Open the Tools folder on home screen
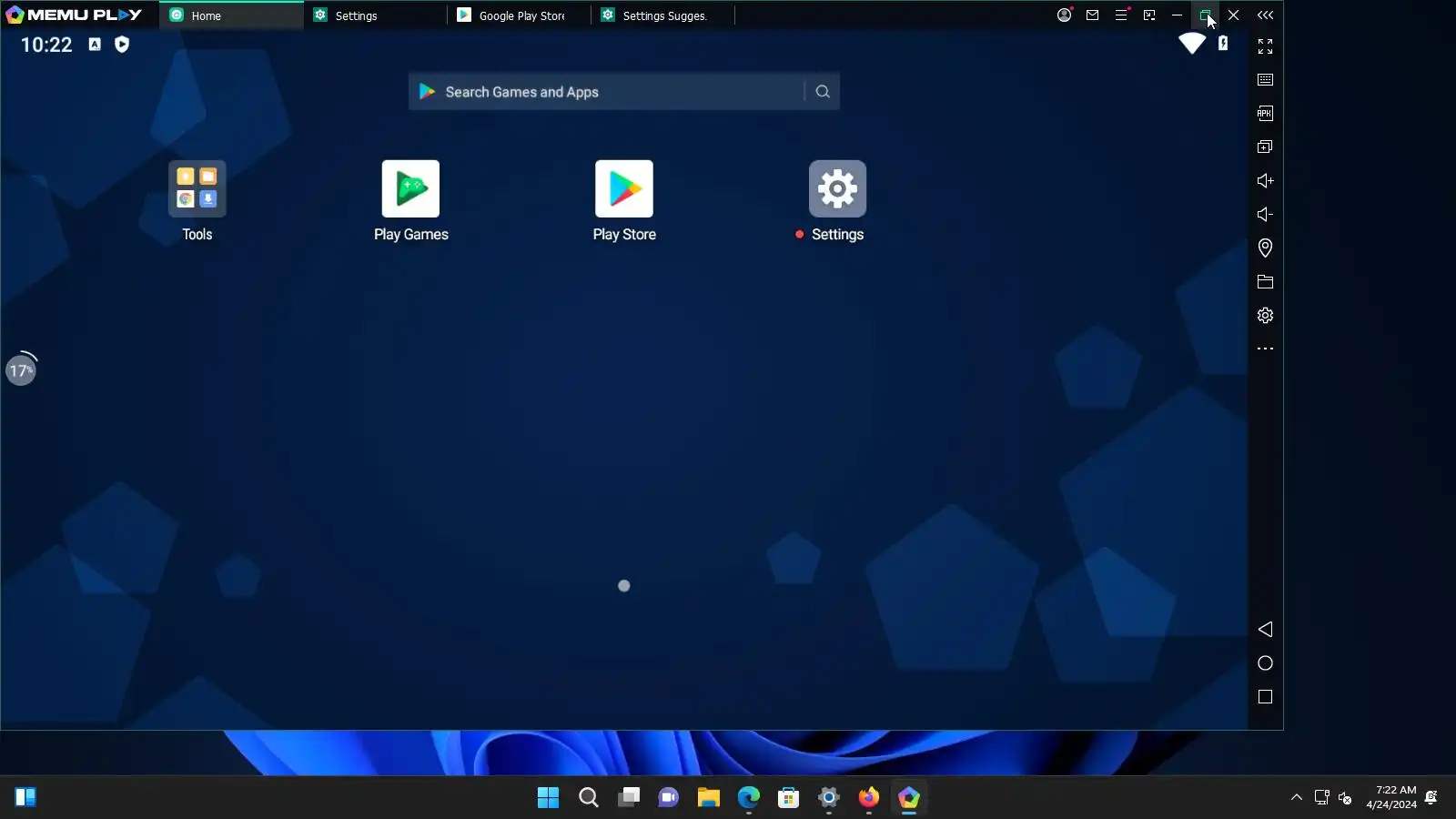Image resolution: width=1456 pixels, height=819 pixels. point(197,189)
